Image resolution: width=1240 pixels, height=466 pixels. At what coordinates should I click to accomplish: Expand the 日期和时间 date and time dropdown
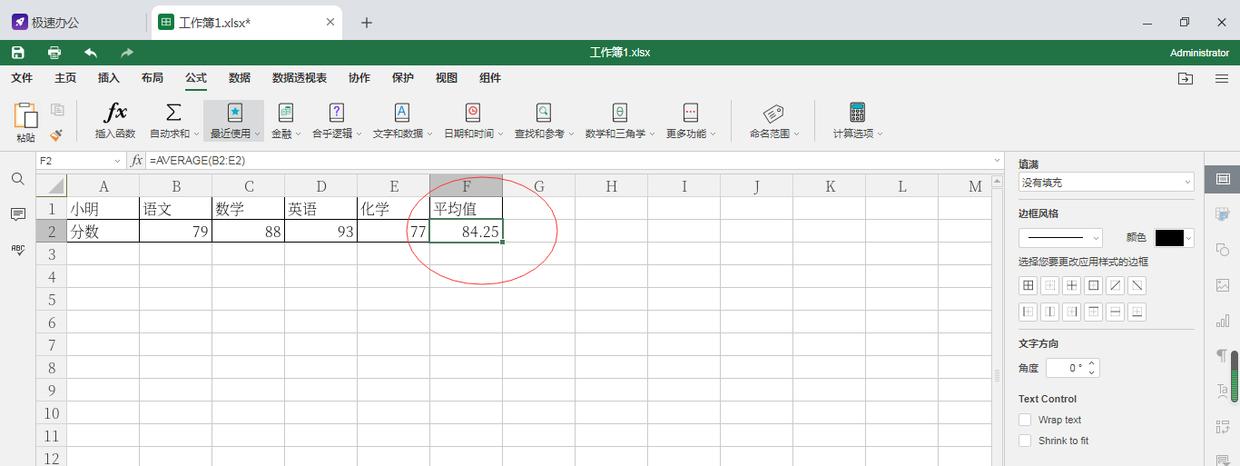(502, 134)
